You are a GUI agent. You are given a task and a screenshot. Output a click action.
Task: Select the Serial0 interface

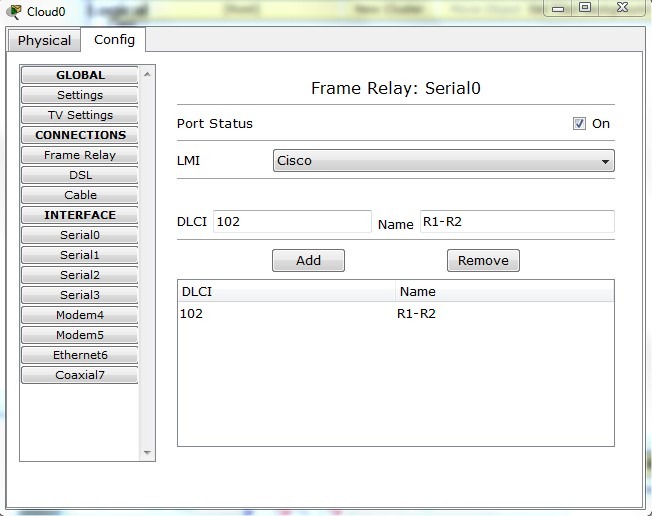point(80,235)
